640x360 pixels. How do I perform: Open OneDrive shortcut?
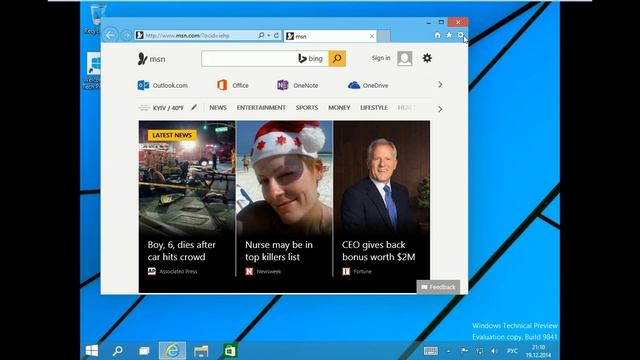coord(368,85)
